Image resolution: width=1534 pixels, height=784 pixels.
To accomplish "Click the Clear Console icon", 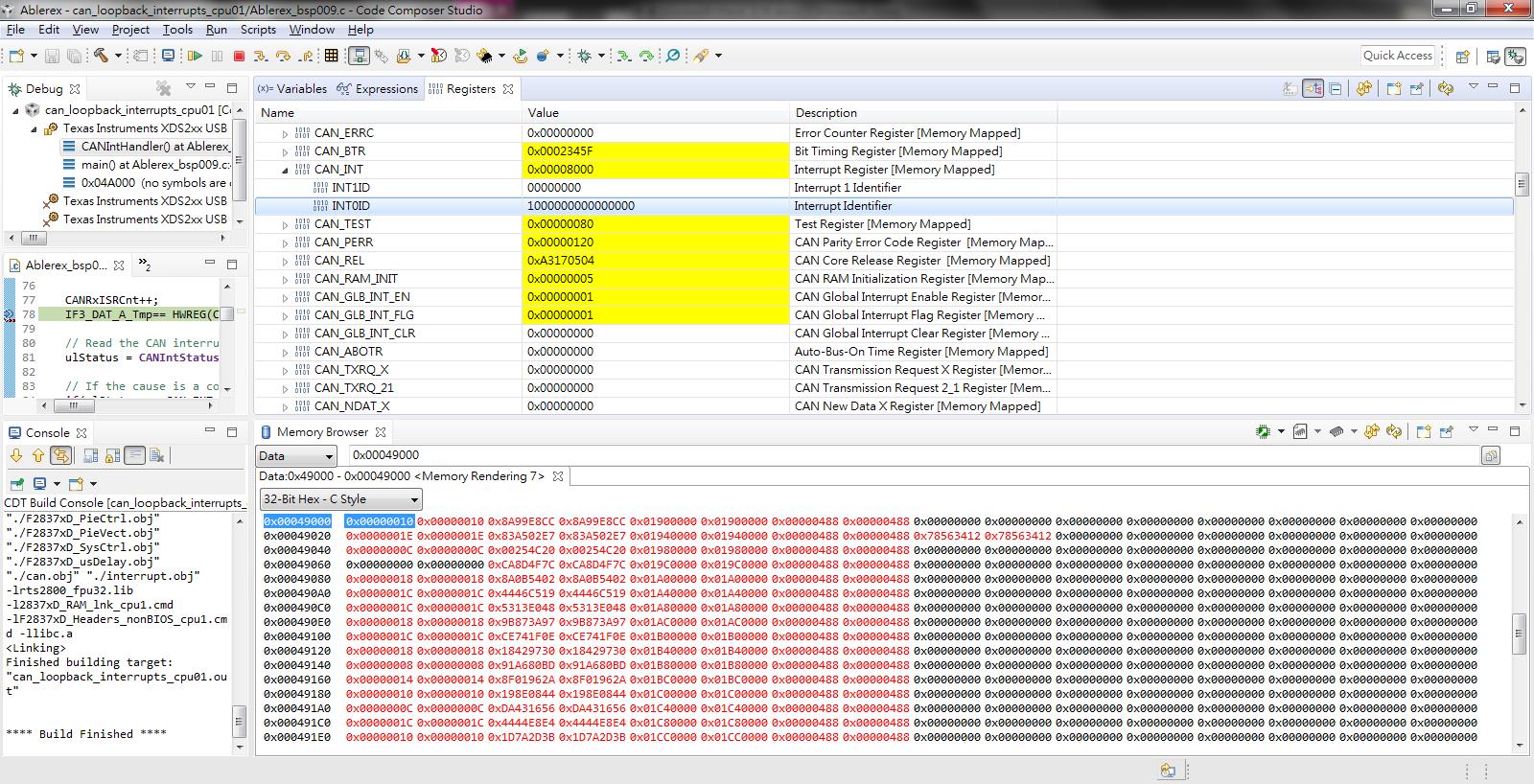I will (157, 456).
